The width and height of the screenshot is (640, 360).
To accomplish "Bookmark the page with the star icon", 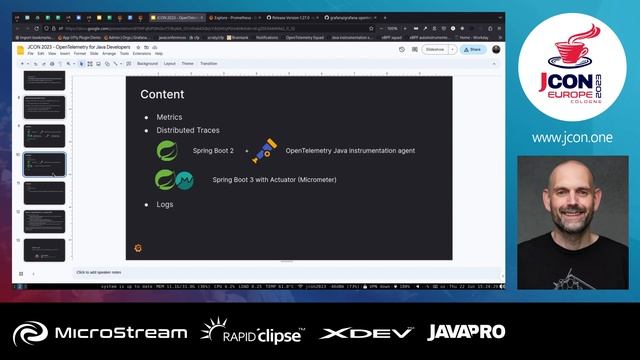I will [x=371, y=29].
